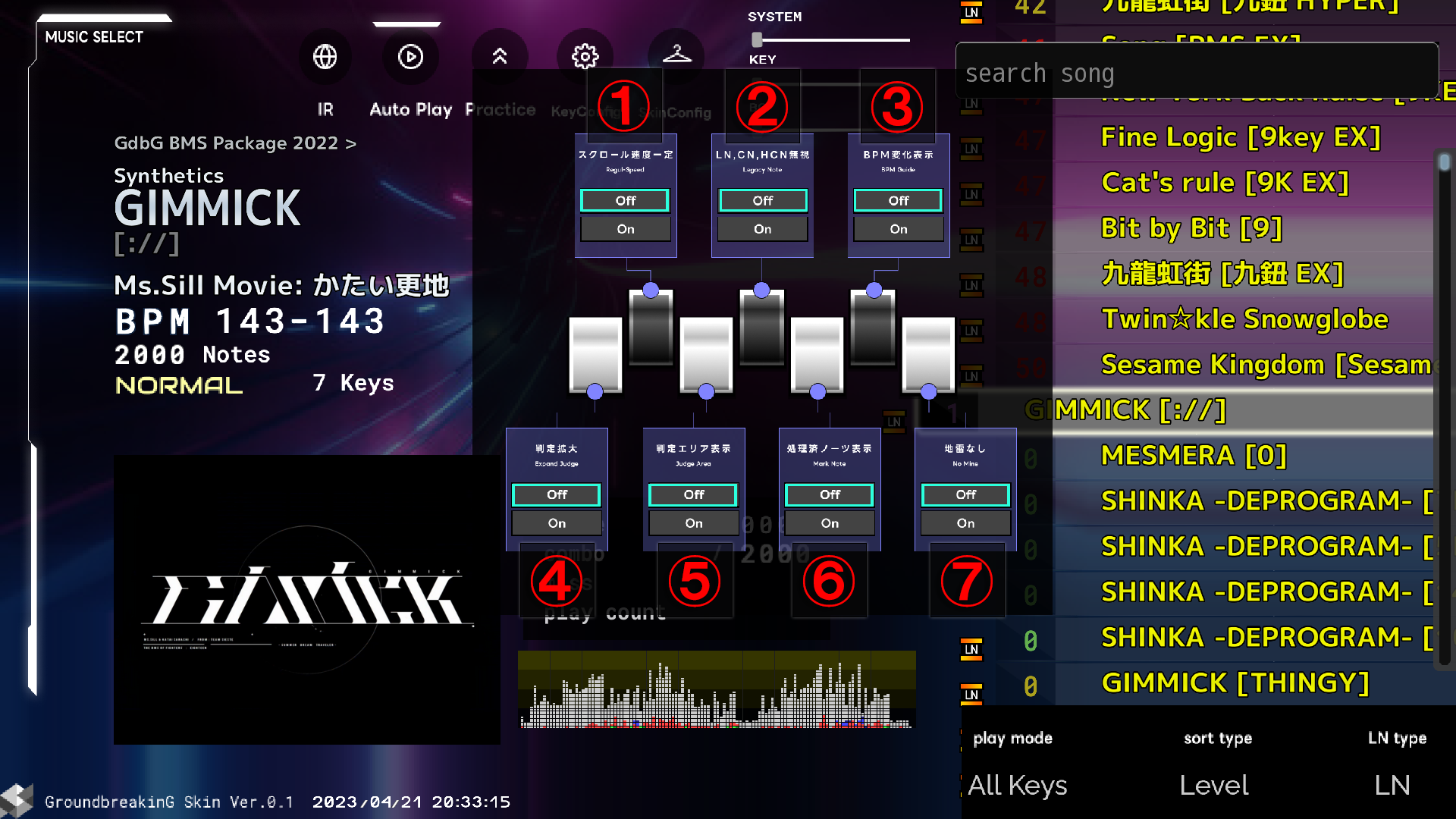Select MESMERA [0] in song list
The width and height of the screenshot is (1456, 819).
tap(1194, 456)
